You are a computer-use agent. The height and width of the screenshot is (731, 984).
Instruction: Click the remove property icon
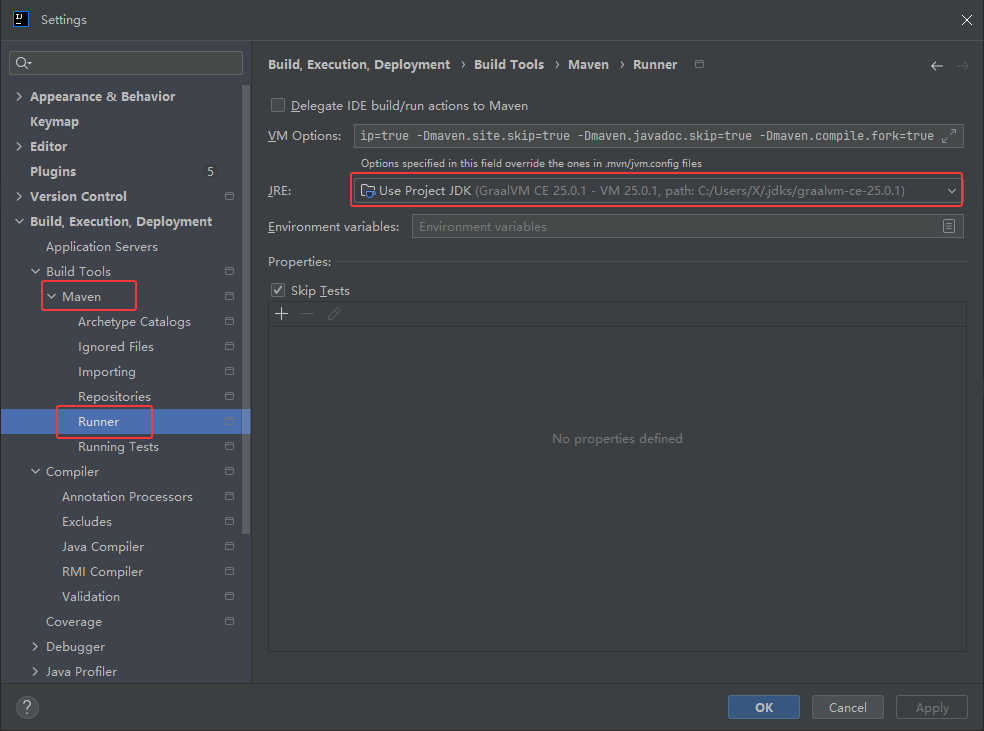[307, 313]
